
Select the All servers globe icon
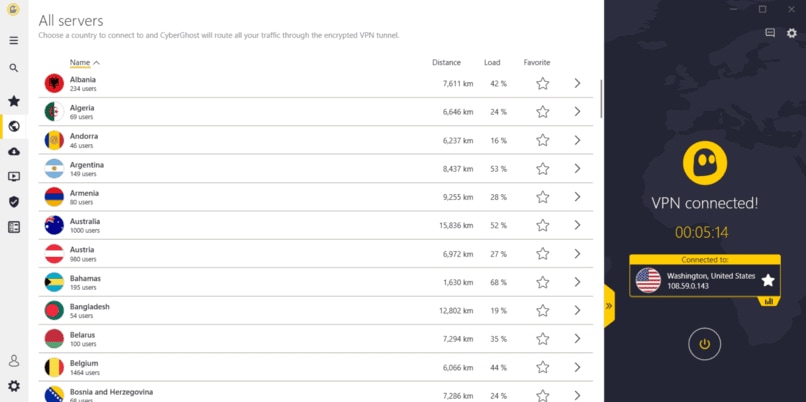tap(14, 126)
